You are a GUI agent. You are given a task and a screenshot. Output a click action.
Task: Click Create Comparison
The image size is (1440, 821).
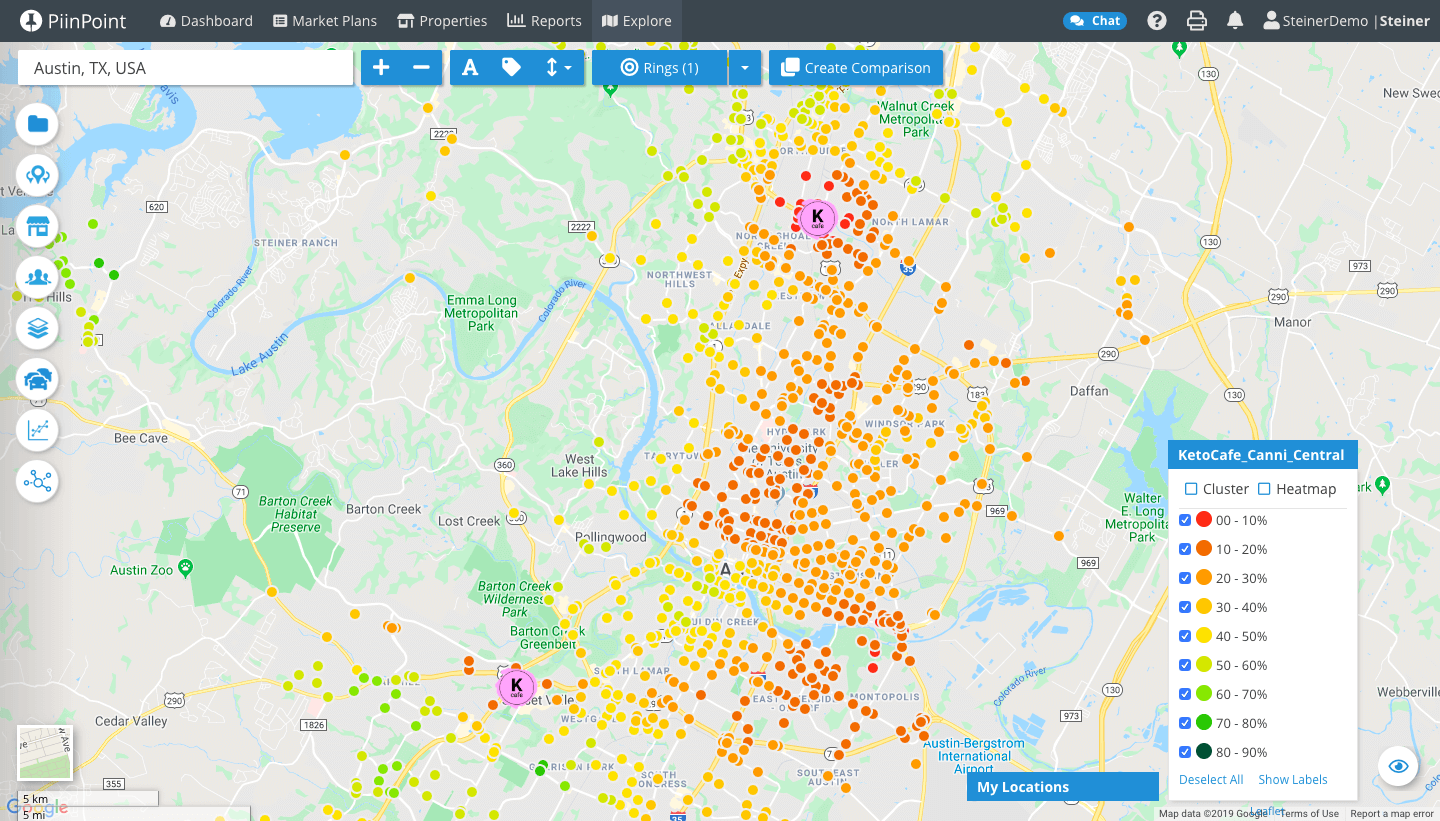coord(856,68)
